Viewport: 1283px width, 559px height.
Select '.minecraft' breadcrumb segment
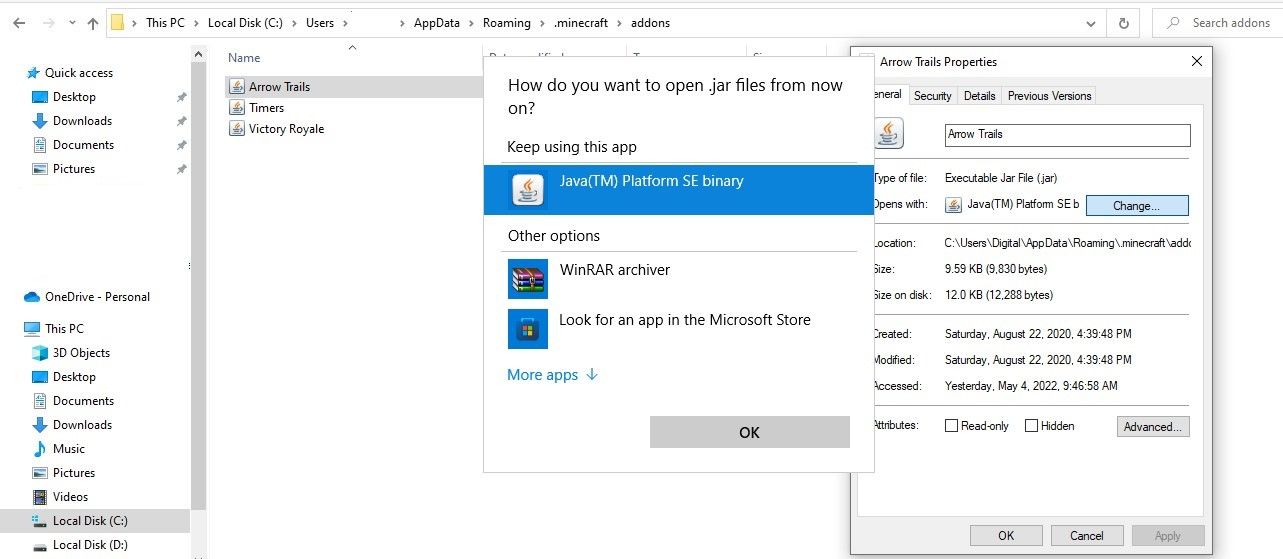[x=579, y=23]
